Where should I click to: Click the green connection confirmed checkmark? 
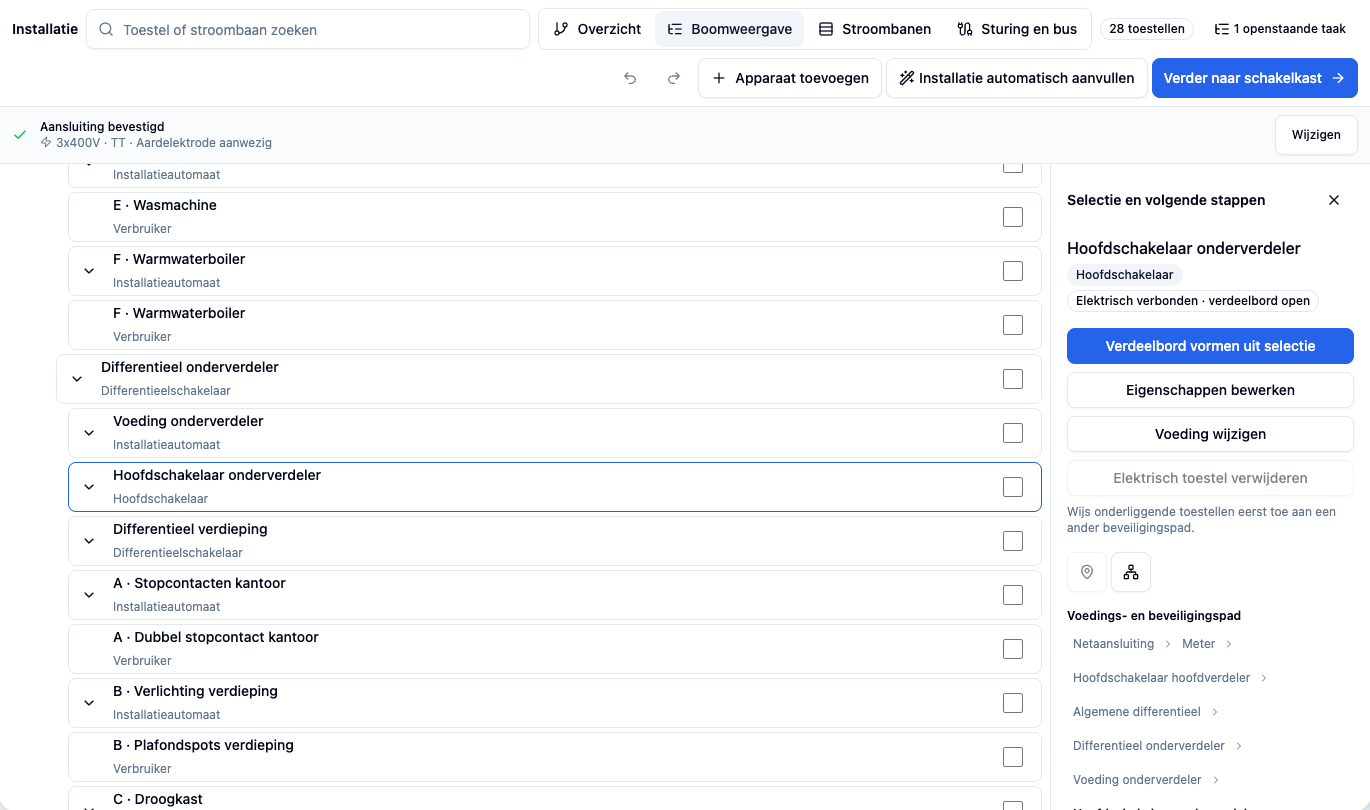[20, 135]
